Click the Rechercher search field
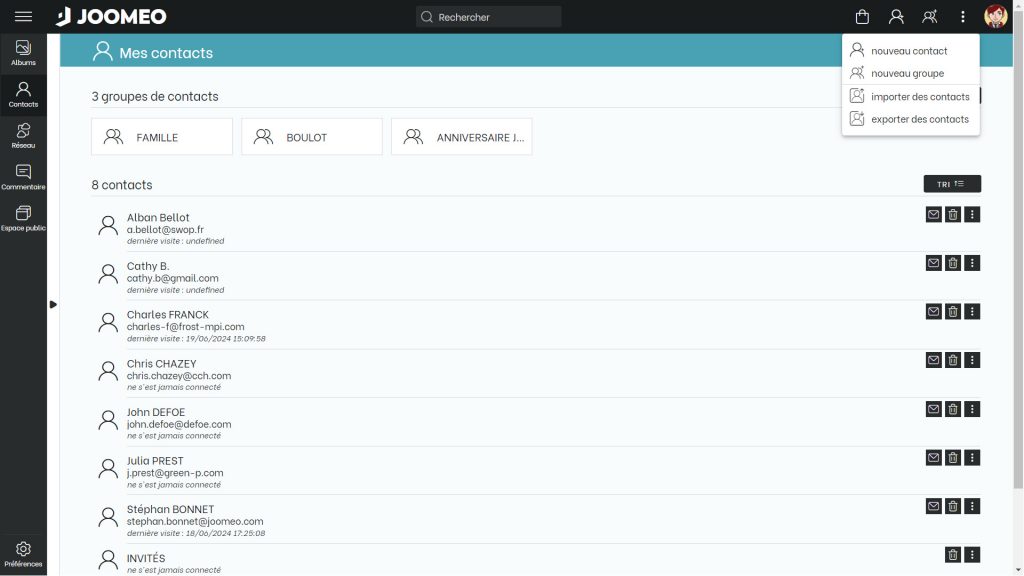1024x576 pixels. pos(489,17)
